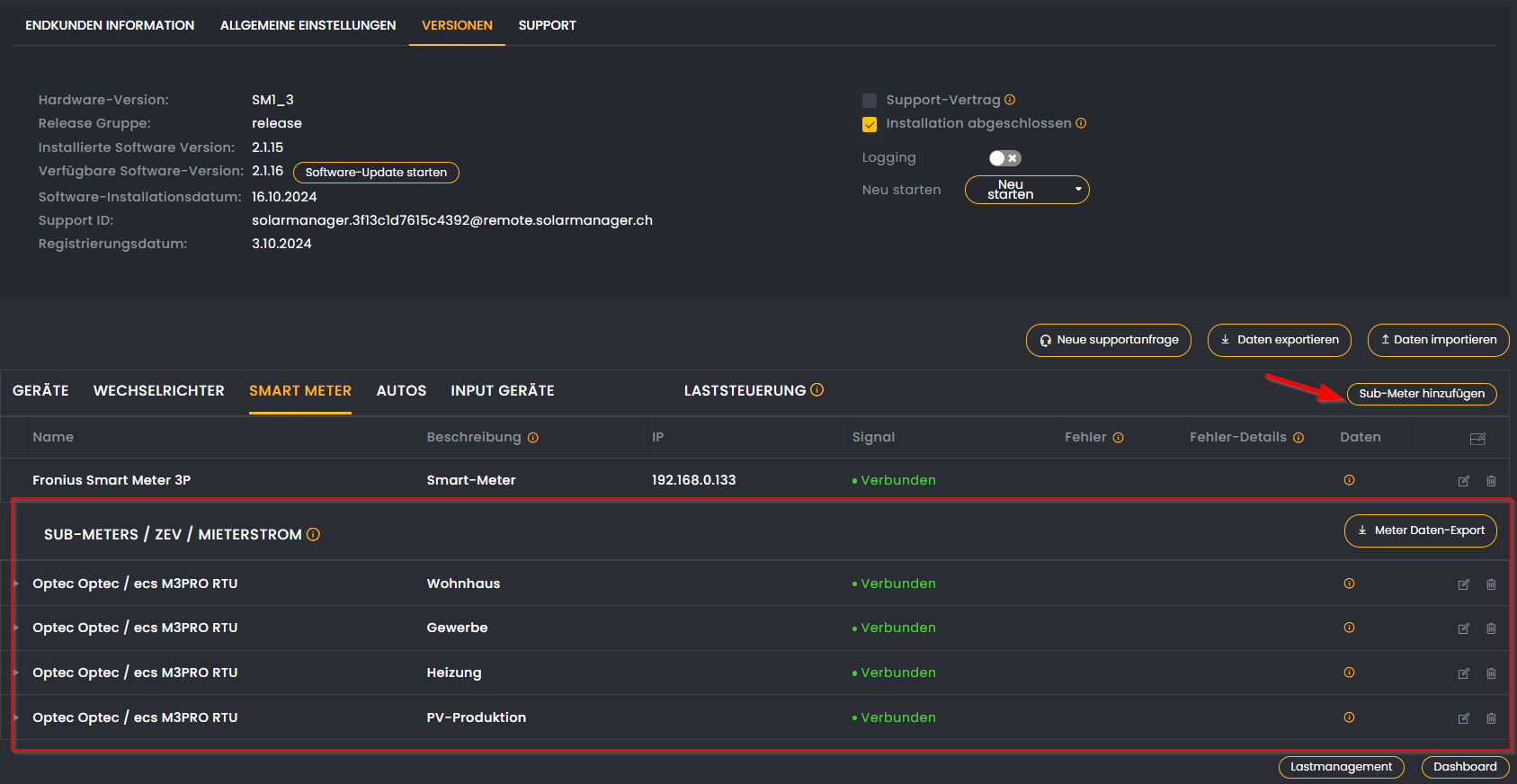
Task: Add a sub-meter with Sub-Meter hinzufügen
Action: pyautogui.click(x=1422, y=394)
